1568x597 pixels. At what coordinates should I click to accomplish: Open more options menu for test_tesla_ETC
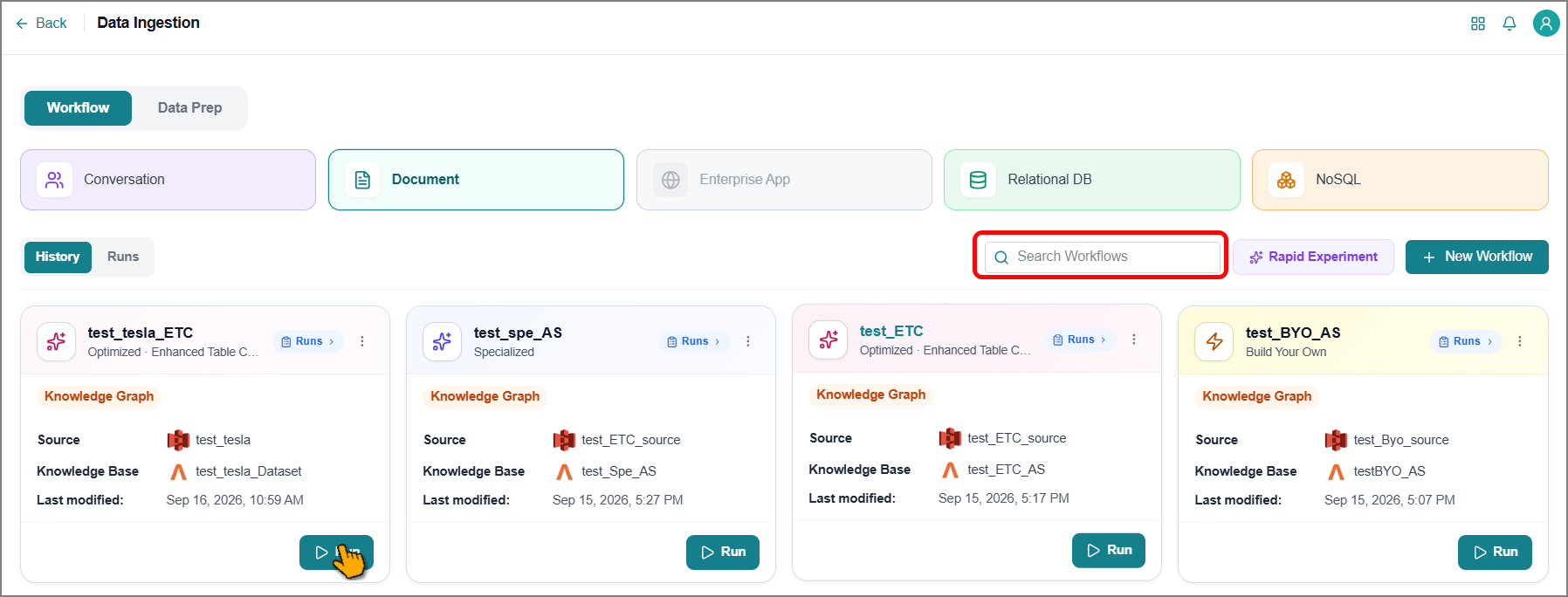tap(362, 341)
